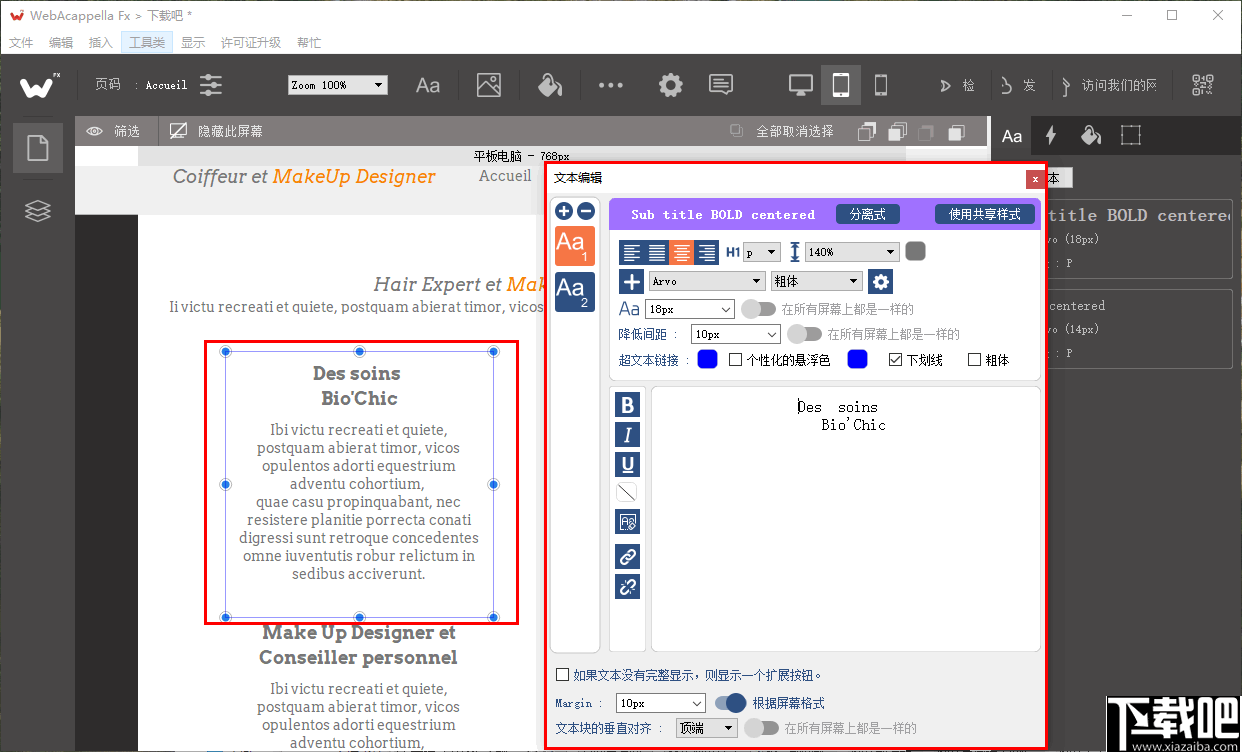Switch to desktop preview mode
Screen dimensions: 1242x752
tap(800, 85)
